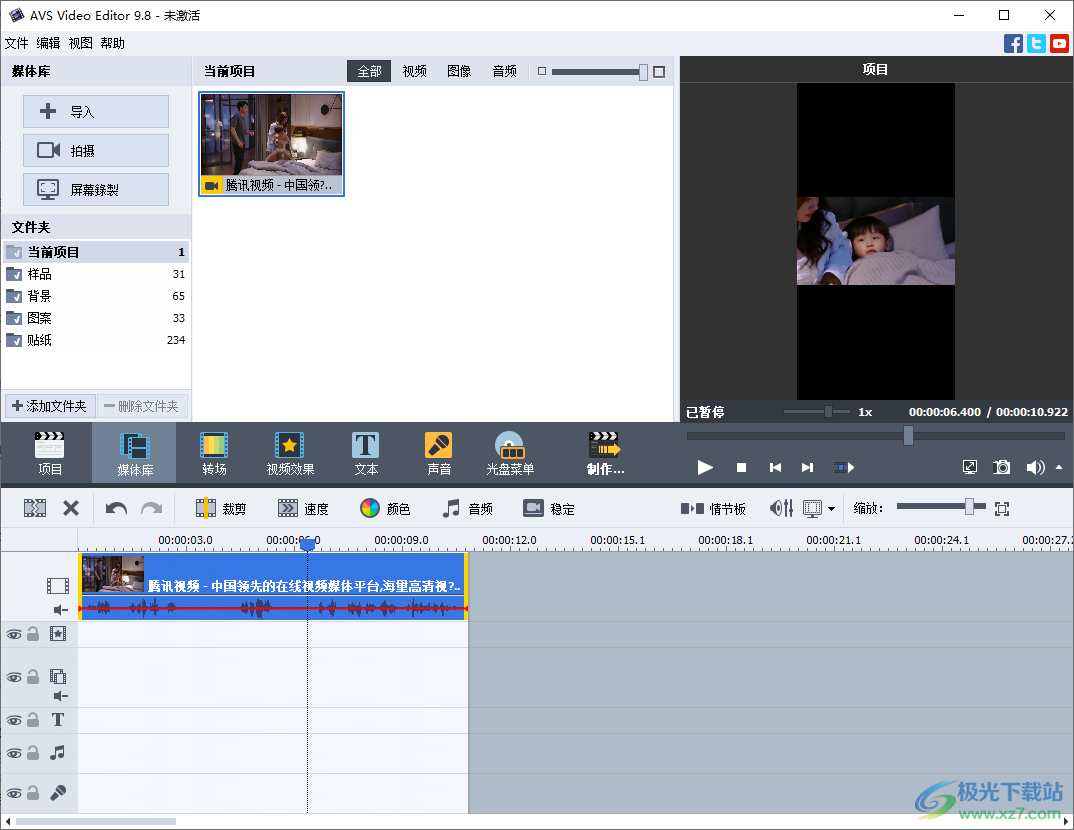Open the 声音 voice recording section
The image size is (1074, 830).
coord(438,453)
